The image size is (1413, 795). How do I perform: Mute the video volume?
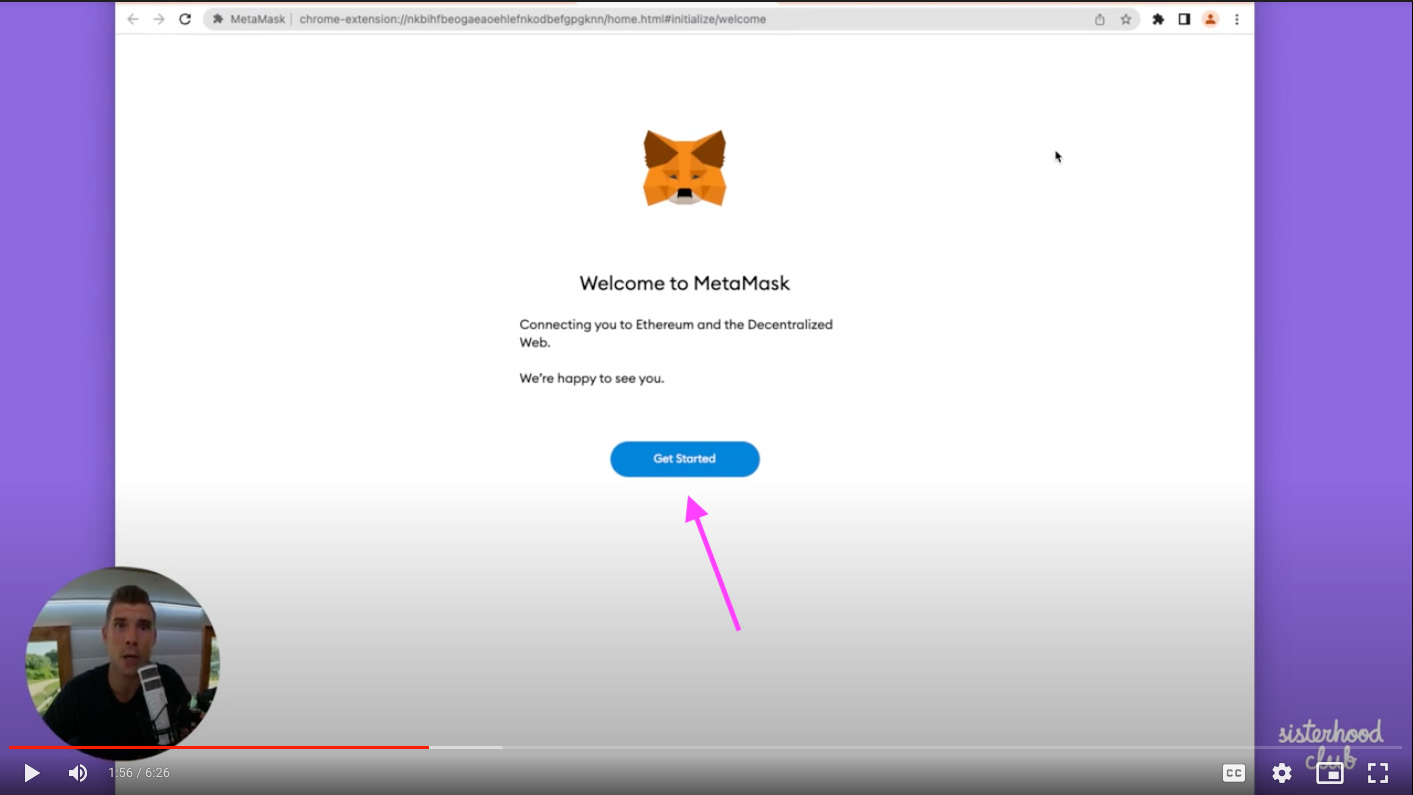(x=78, y=773)
